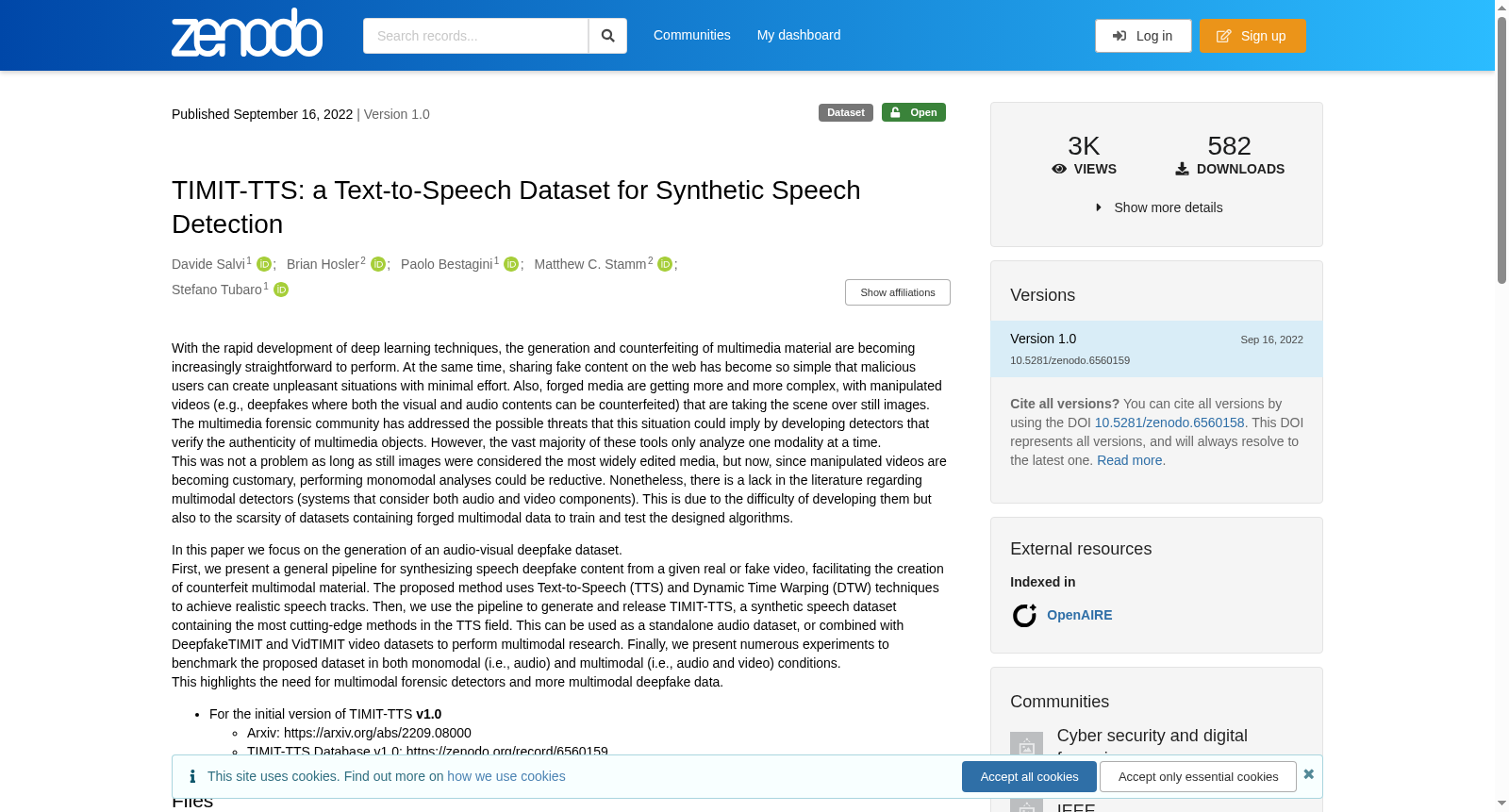The width and height of the screenshot is (1509, 812).
Task: Click the Log in button
Action: pyautogui.click(x=1143, y=36)
